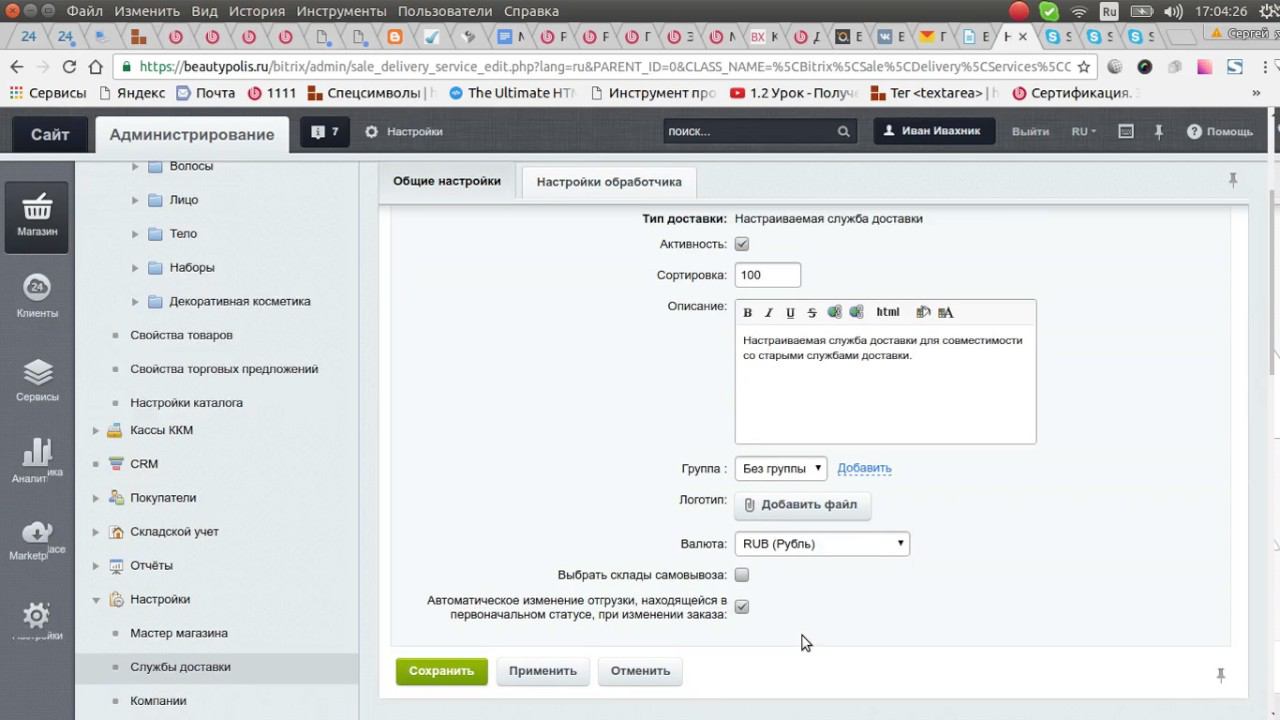1280x720 pixels.
Task: Open the Инструменты menu
Action: pos(341,11)
